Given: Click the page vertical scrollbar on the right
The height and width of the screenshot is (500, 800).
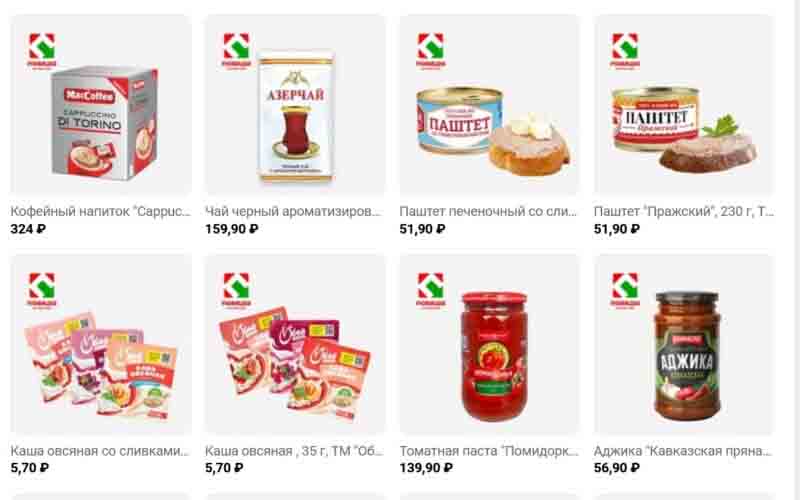Looking at the screenshot, I should (x=794, y=250).
